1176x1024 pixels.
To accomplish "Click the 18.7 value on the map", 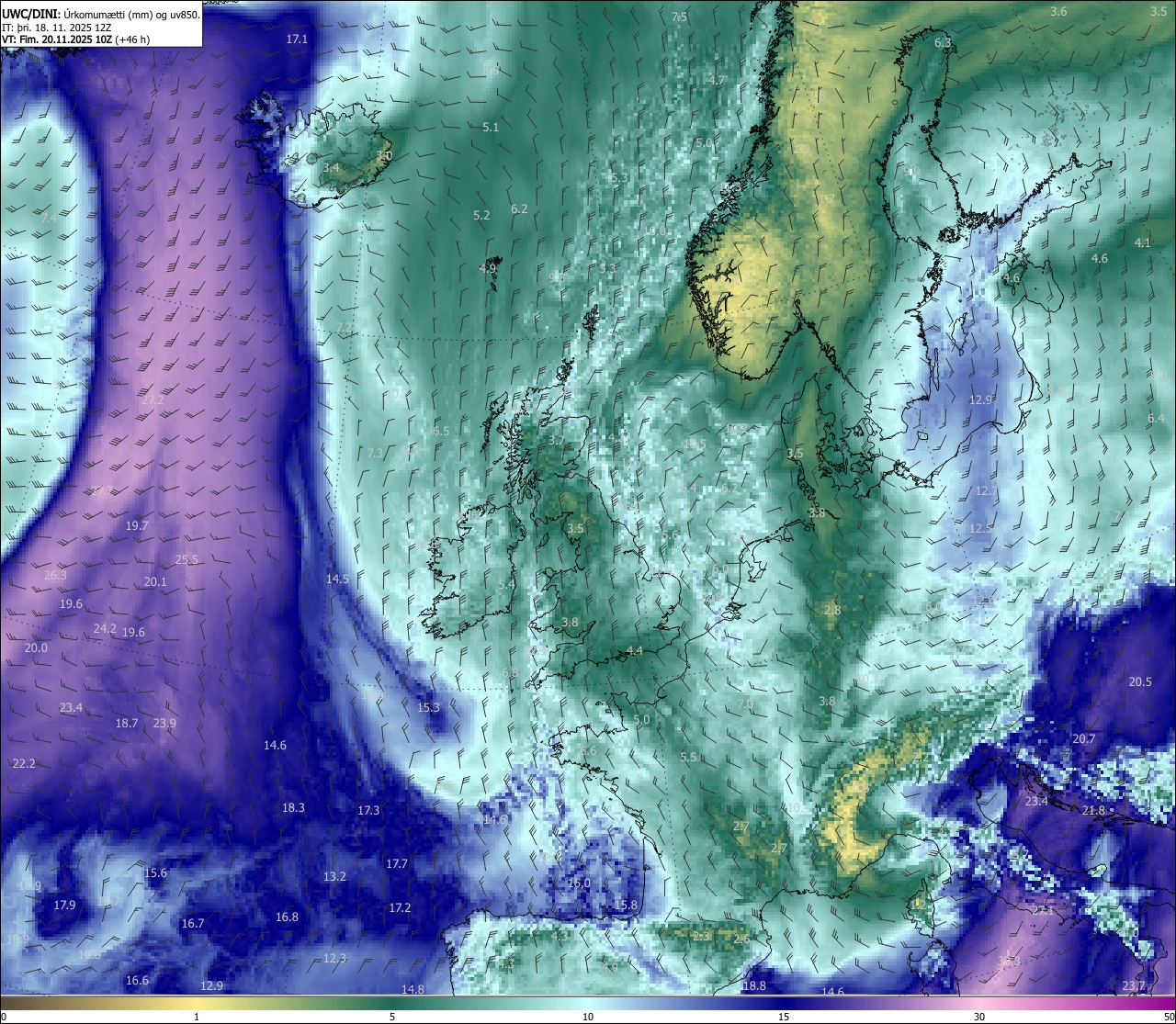I will (x=127, y=724).
